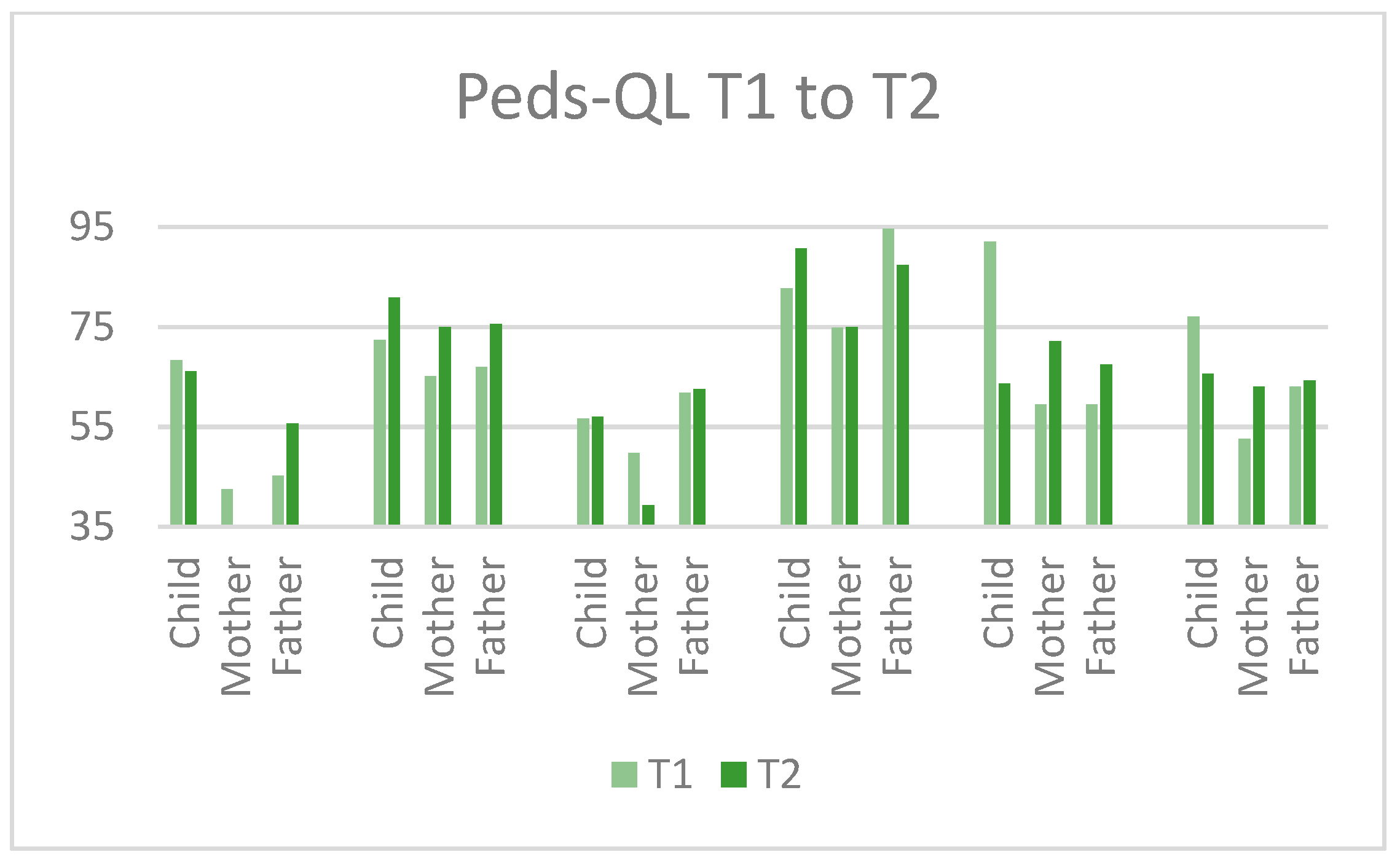Screen dimensions: 1400x860
Task: Click the rightmost Mother axis label
Action: 1253,625
